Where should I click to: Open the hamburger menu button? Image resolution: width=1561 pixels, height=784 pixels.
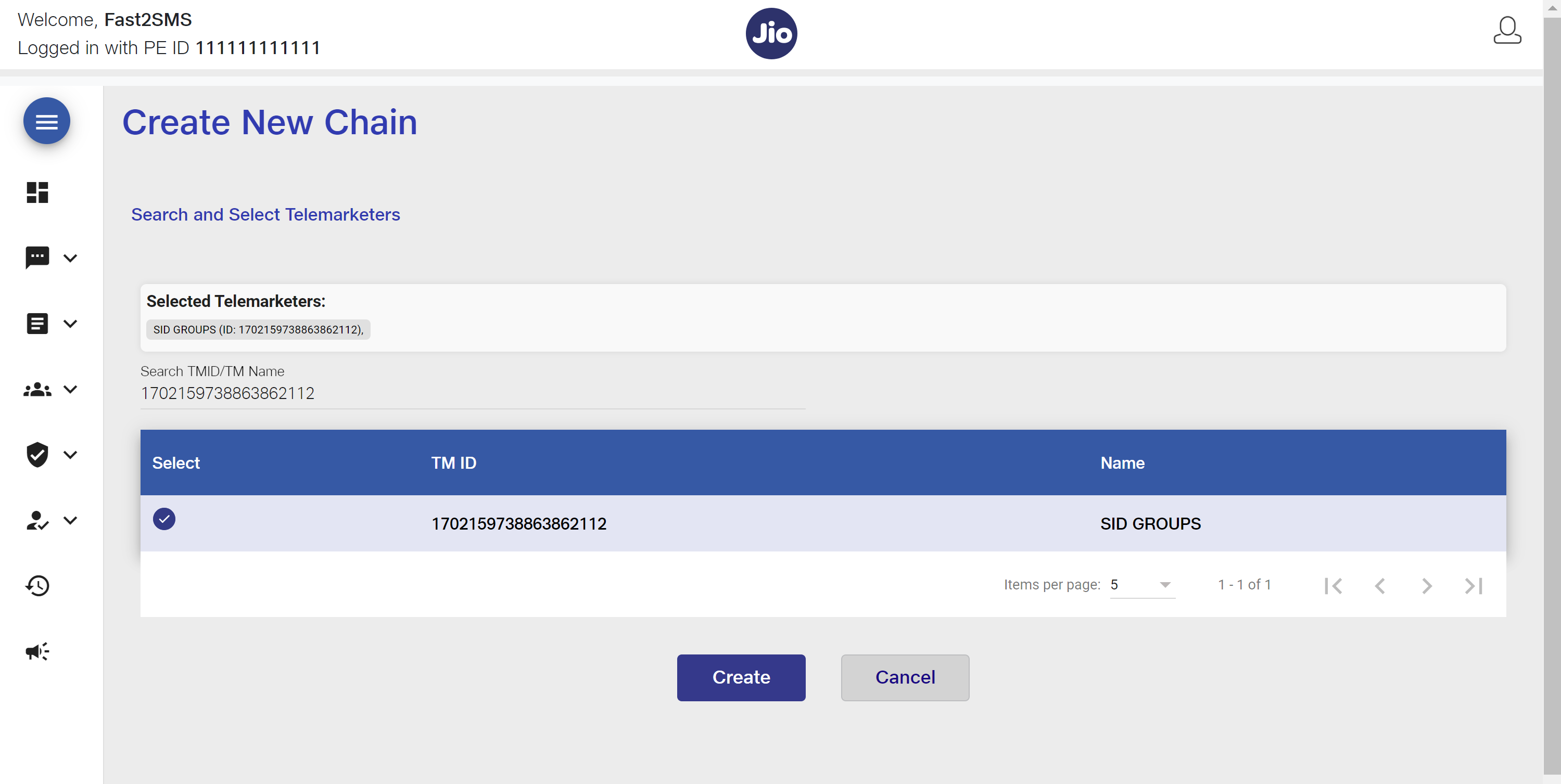click(x=47, y=121)
